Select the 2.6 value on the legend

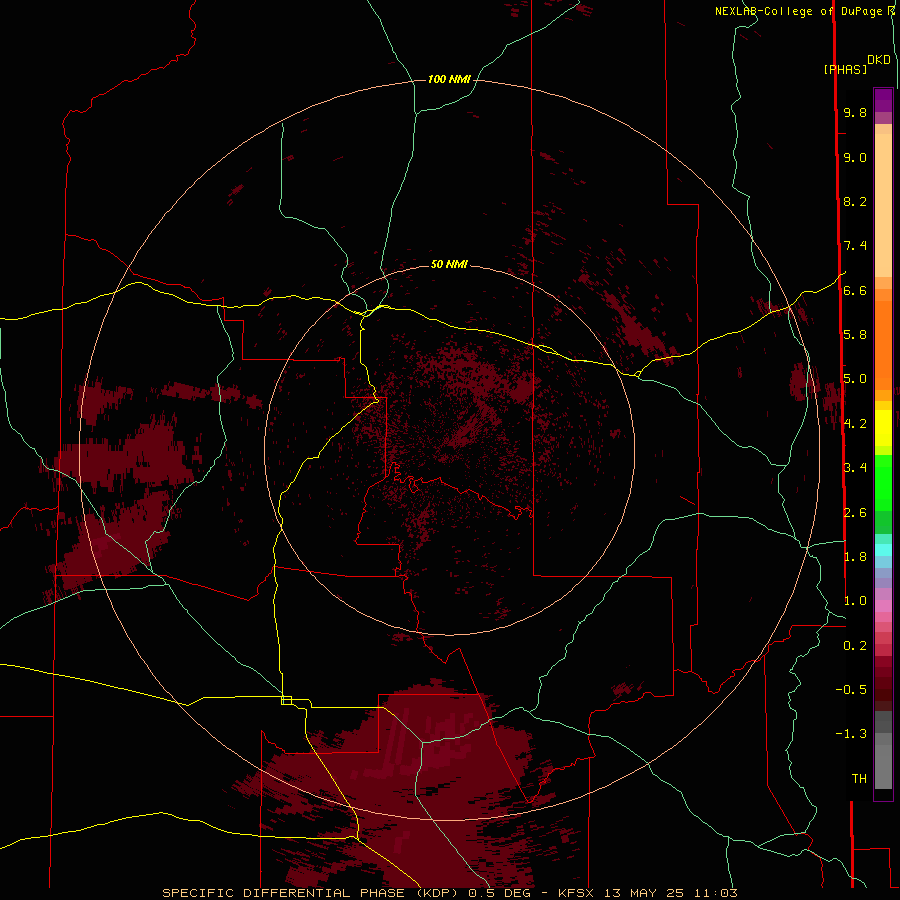pos(855,513)
